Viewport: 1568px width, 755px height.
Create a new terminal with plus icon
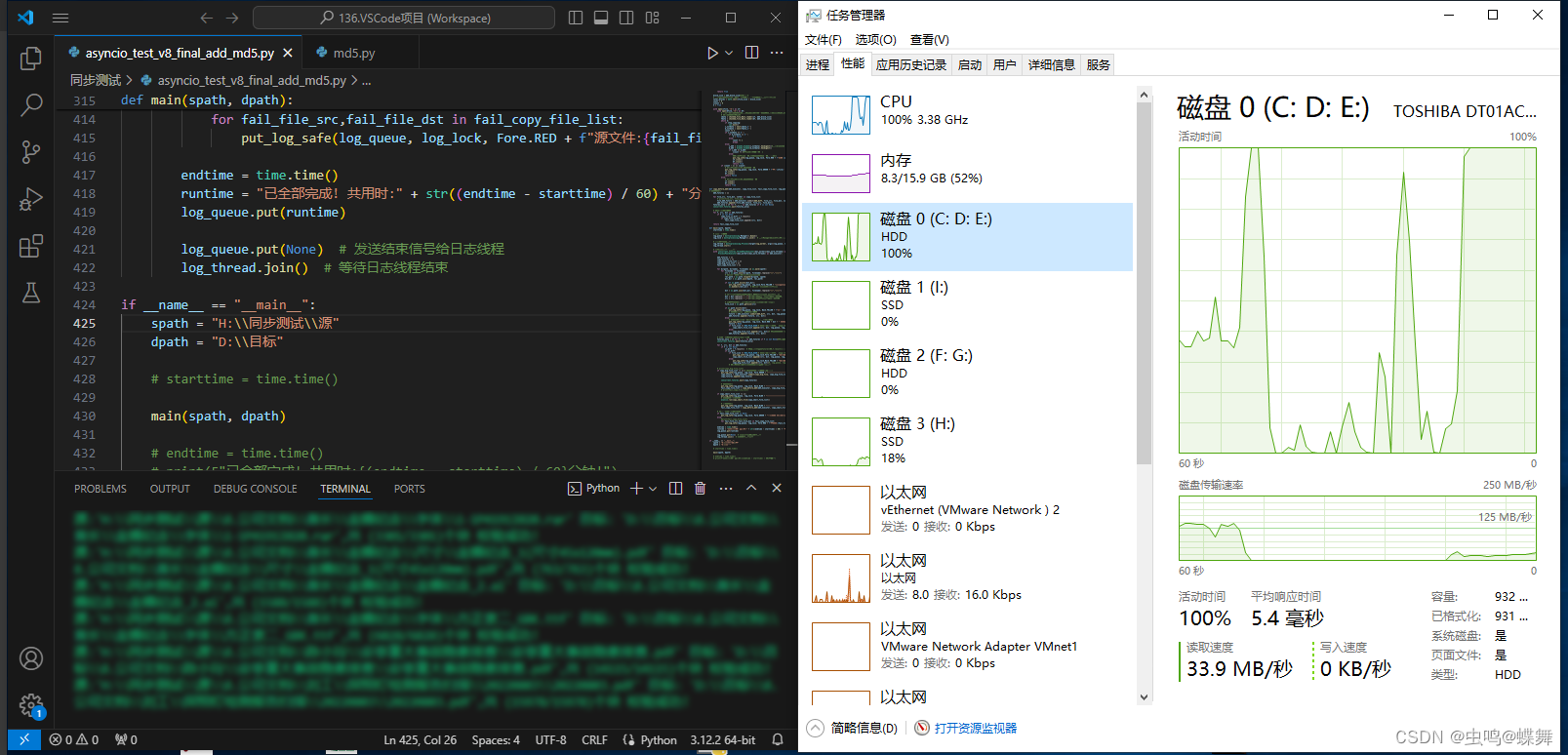[636, 488]
